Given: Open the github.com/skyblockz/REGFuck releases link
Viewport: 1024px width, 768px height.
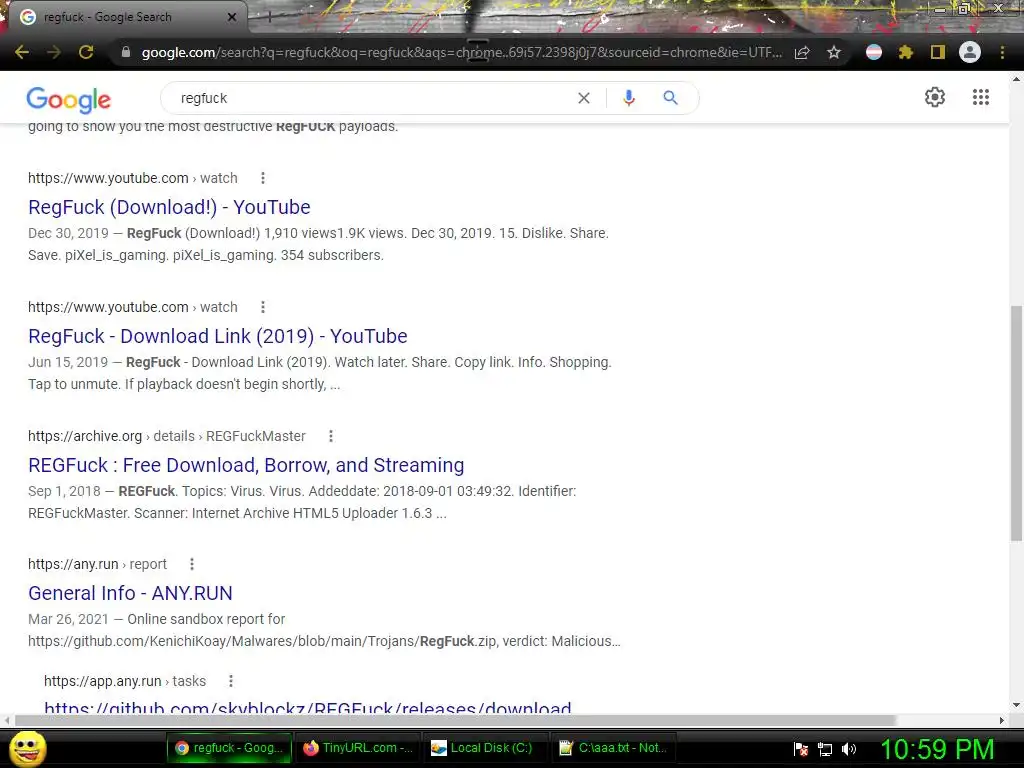Looking at the screenshot, I should point(308,707).
